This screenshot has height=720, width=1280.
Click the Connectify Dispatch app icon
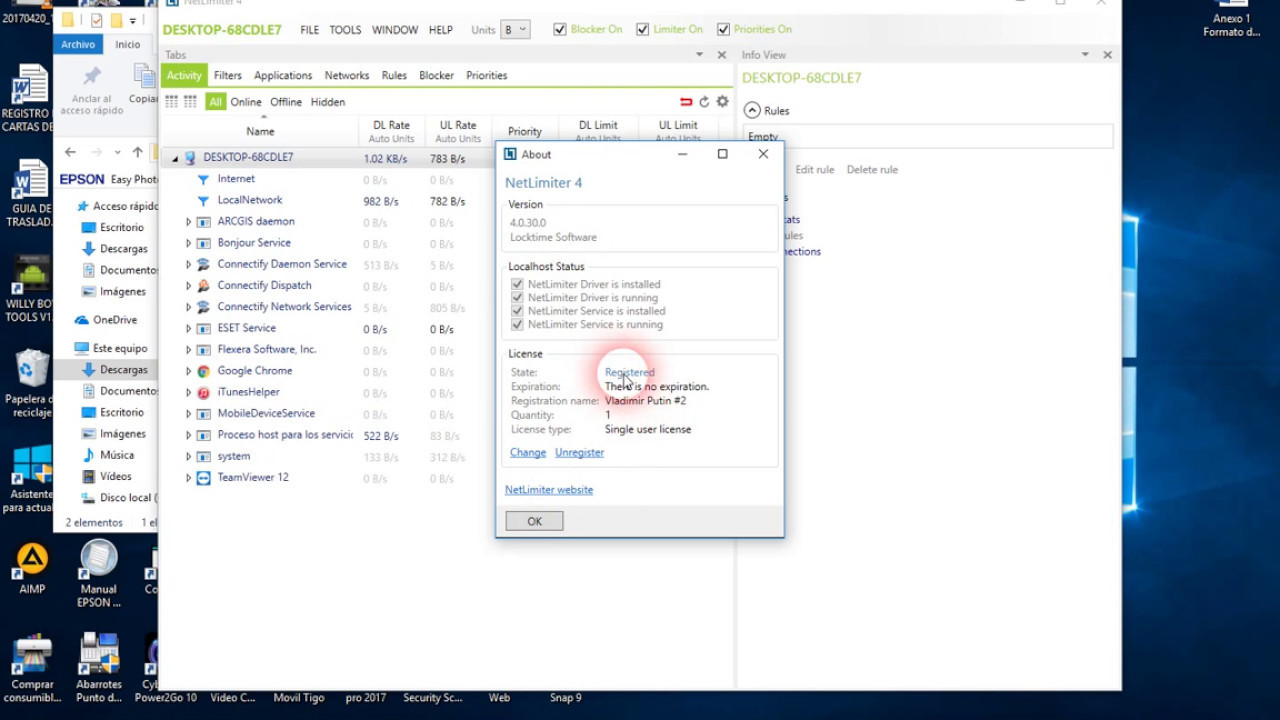(x=203, y=285)
